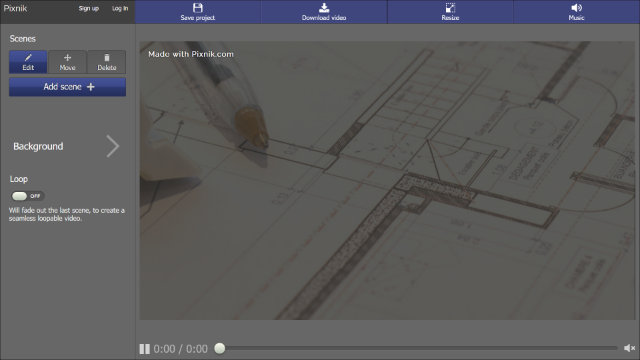640x360 pixels.
Task: Click the Download video icon
Action: pyautogui.click(x=324, y=8)
